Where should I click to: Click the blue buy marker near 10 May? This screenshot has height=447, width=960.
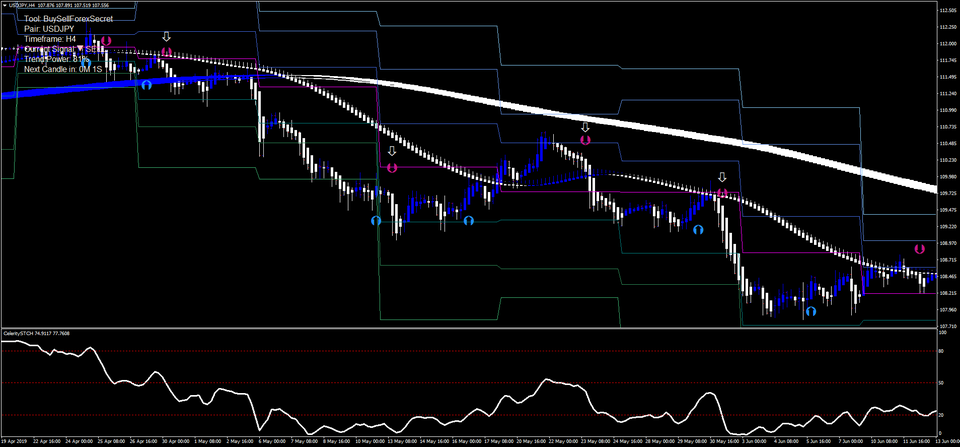click(x=376, y=220)
